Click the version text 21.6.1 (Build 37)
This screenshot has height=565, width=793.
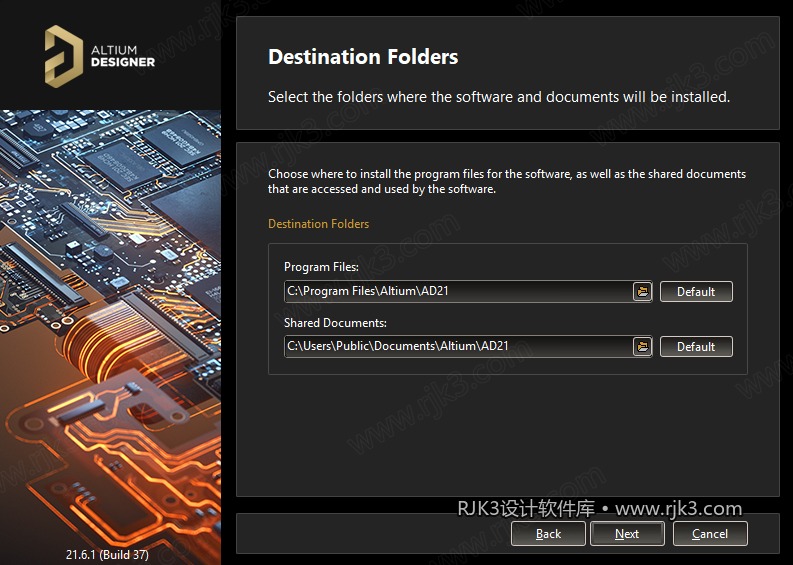pyautogui.click(x=107, y=554)
